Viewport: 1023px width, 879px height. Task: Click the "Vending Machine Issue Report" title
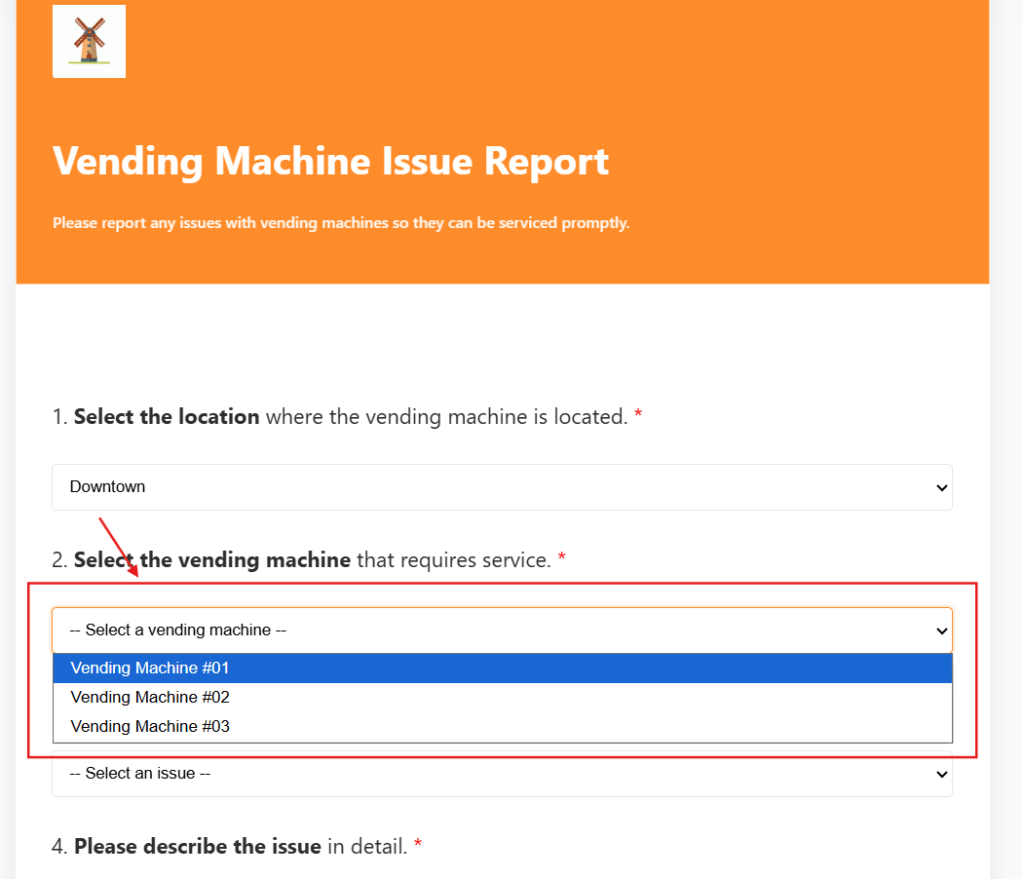(x=330, y=160)
